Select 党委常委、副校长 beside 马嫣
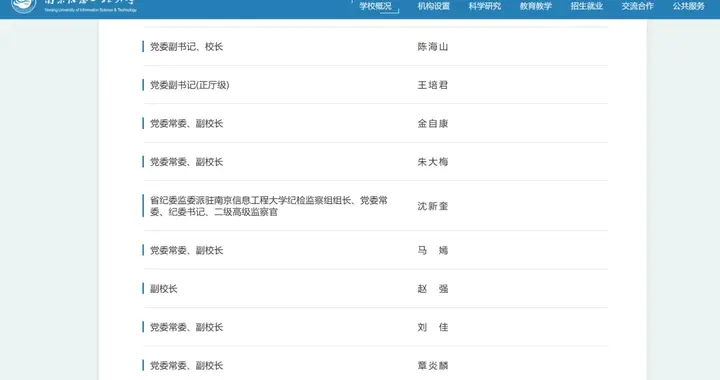This screenshot has height=380, width=720. click(186, 251)
